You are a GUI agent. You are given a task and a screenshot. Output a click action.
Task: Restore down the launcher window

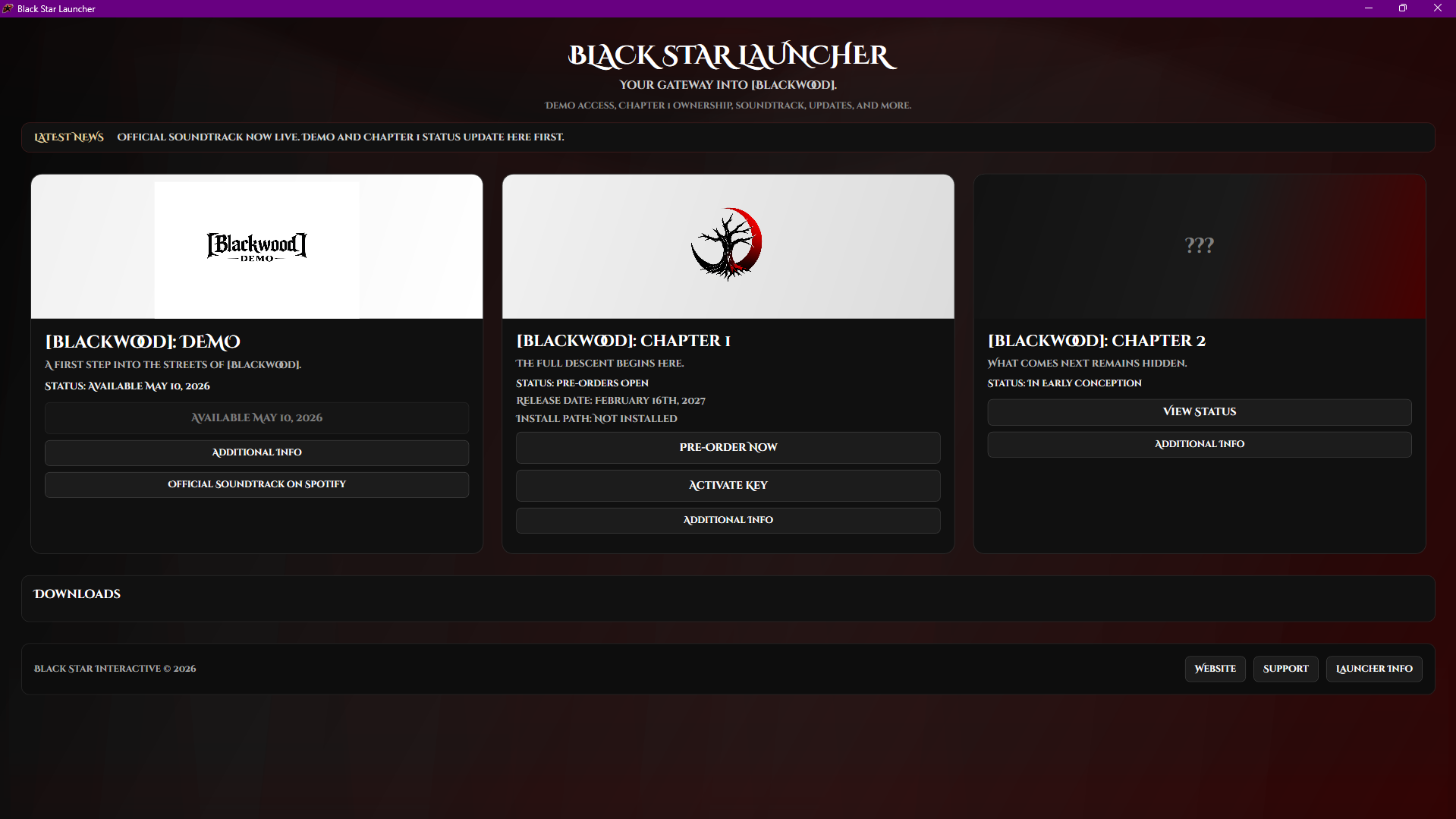coord(1403,8)
